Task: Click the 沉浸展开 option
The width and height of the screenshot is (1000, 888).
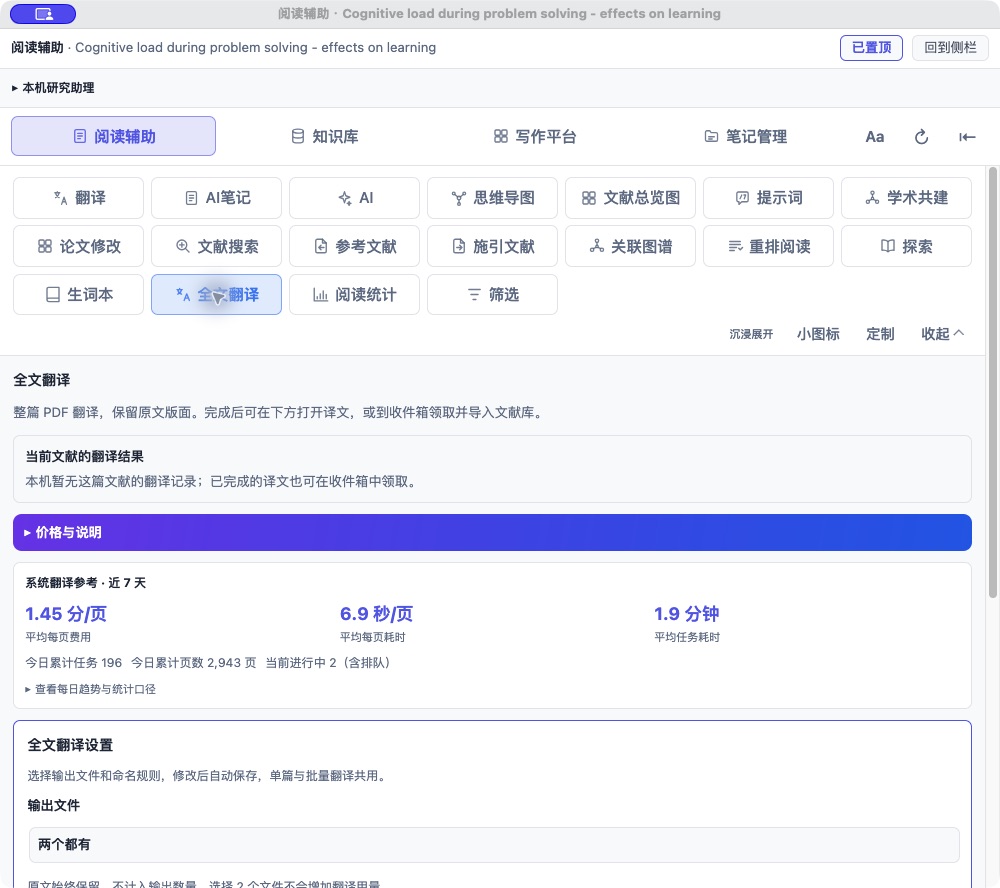Action: tap(751, 334)
